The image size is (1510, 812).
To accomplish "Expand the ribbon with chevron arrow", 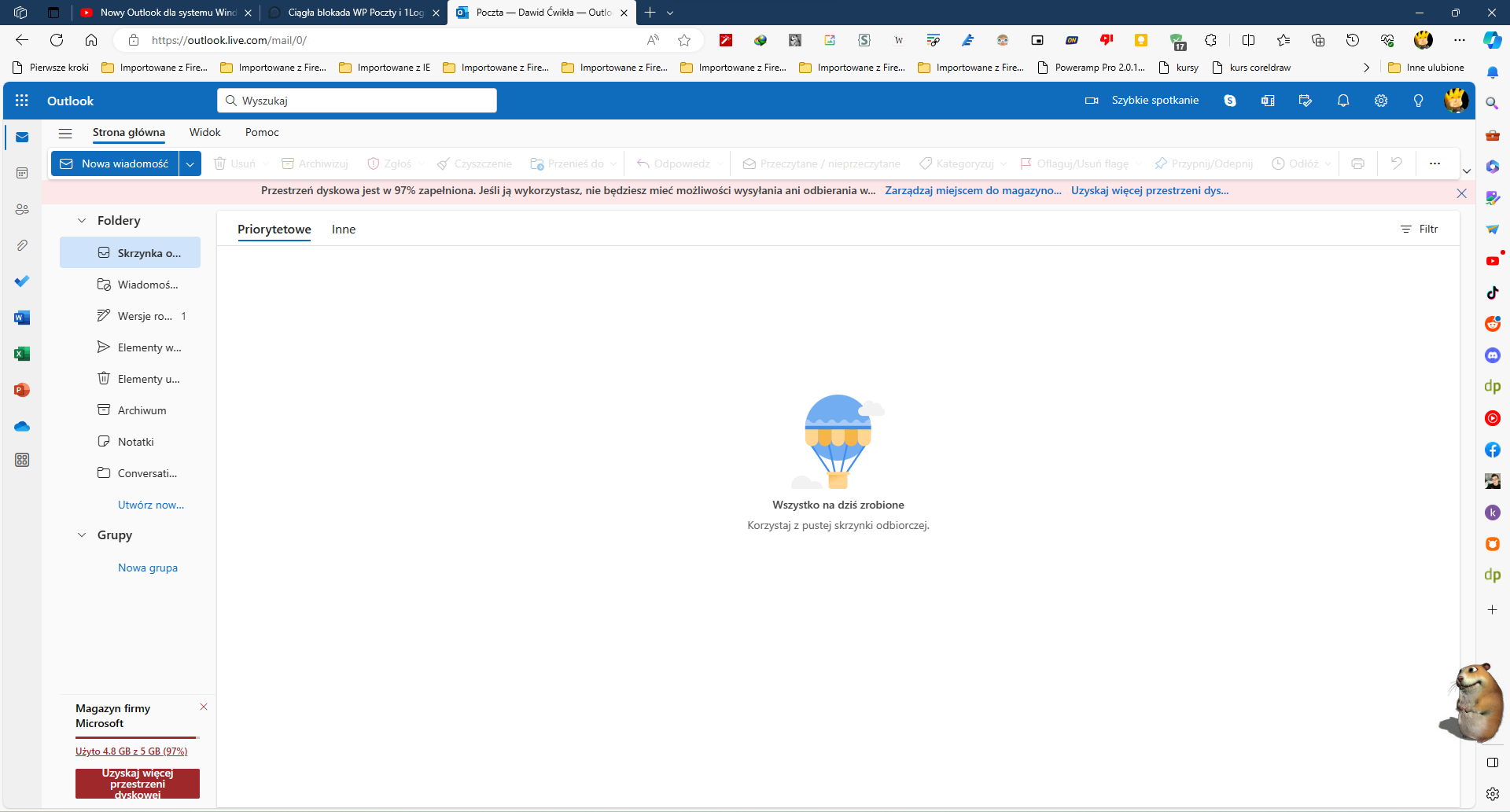I will click(1467, 171).
